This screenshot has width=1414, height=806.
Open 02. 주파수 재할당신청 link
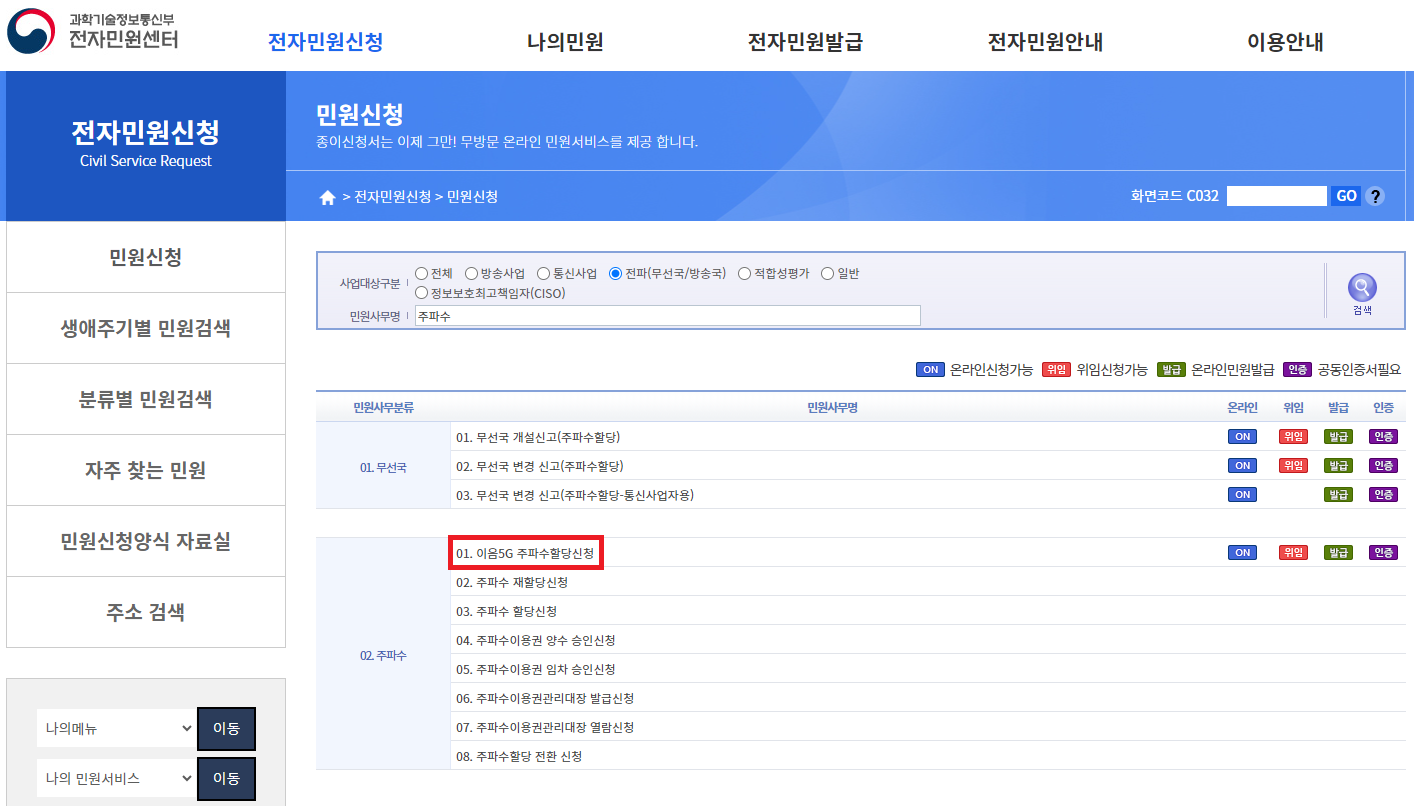click(512, 582)
